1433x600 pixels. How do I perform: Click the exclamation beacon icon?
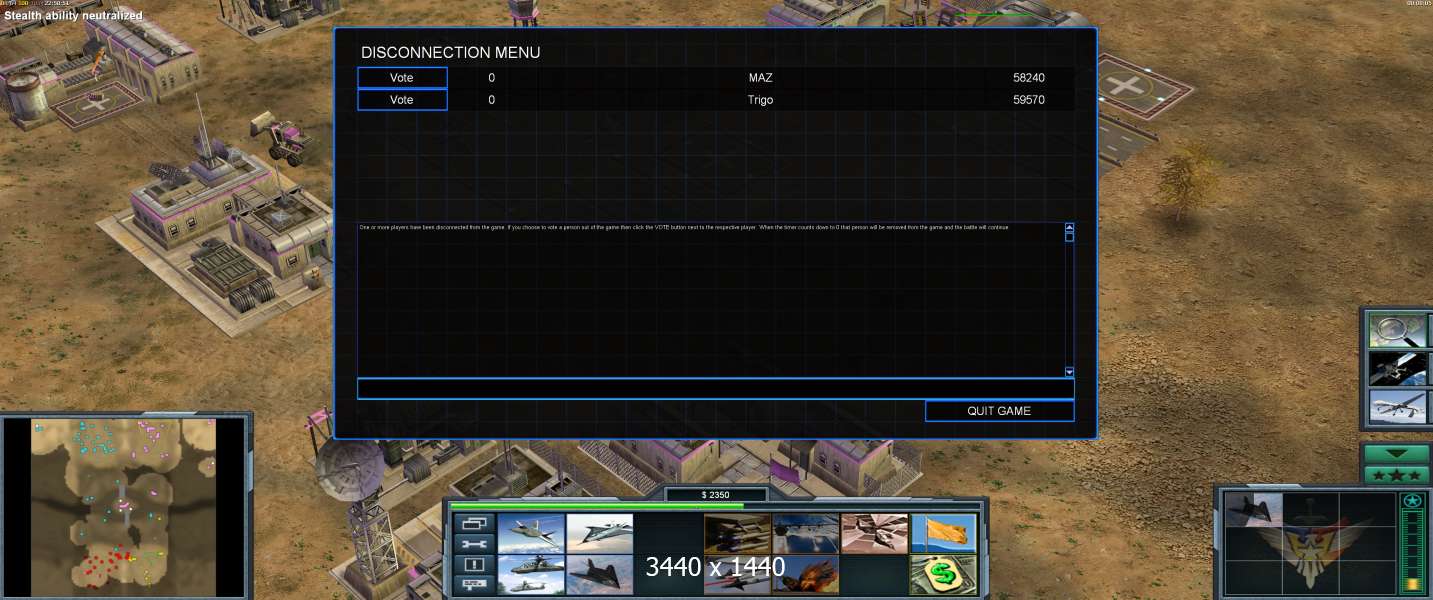click(x=474, y=565)
